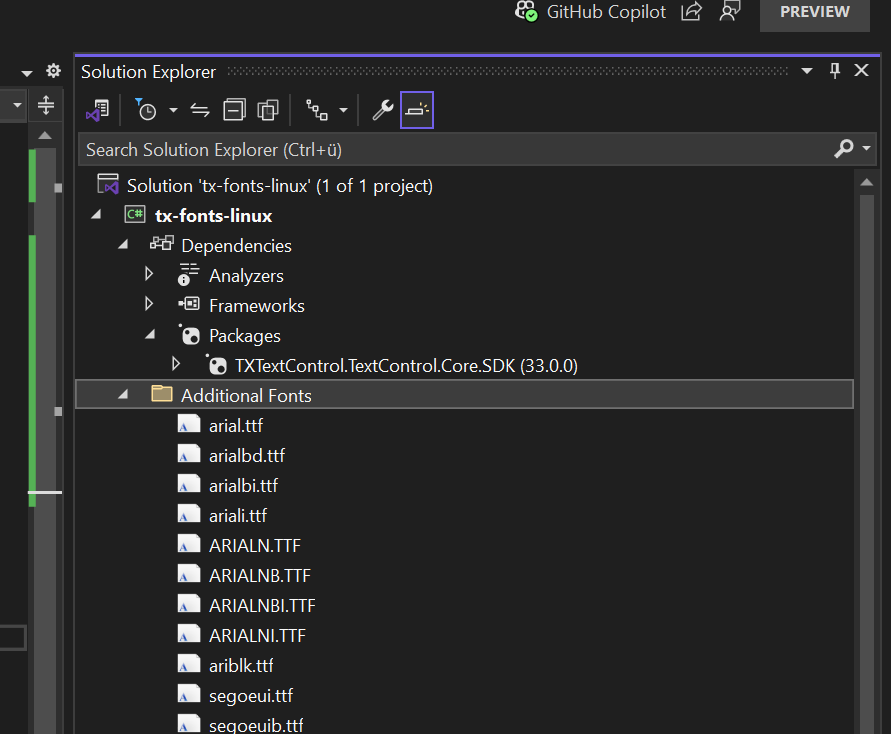
Task: Click the file nesting tree icon
Action: click(317, 110)
